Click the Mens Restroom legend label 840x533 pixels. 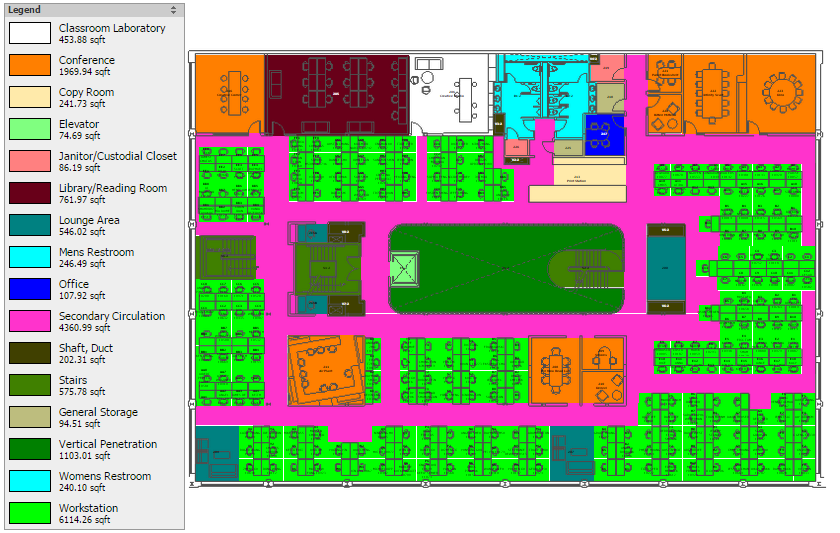click(96, 252)
